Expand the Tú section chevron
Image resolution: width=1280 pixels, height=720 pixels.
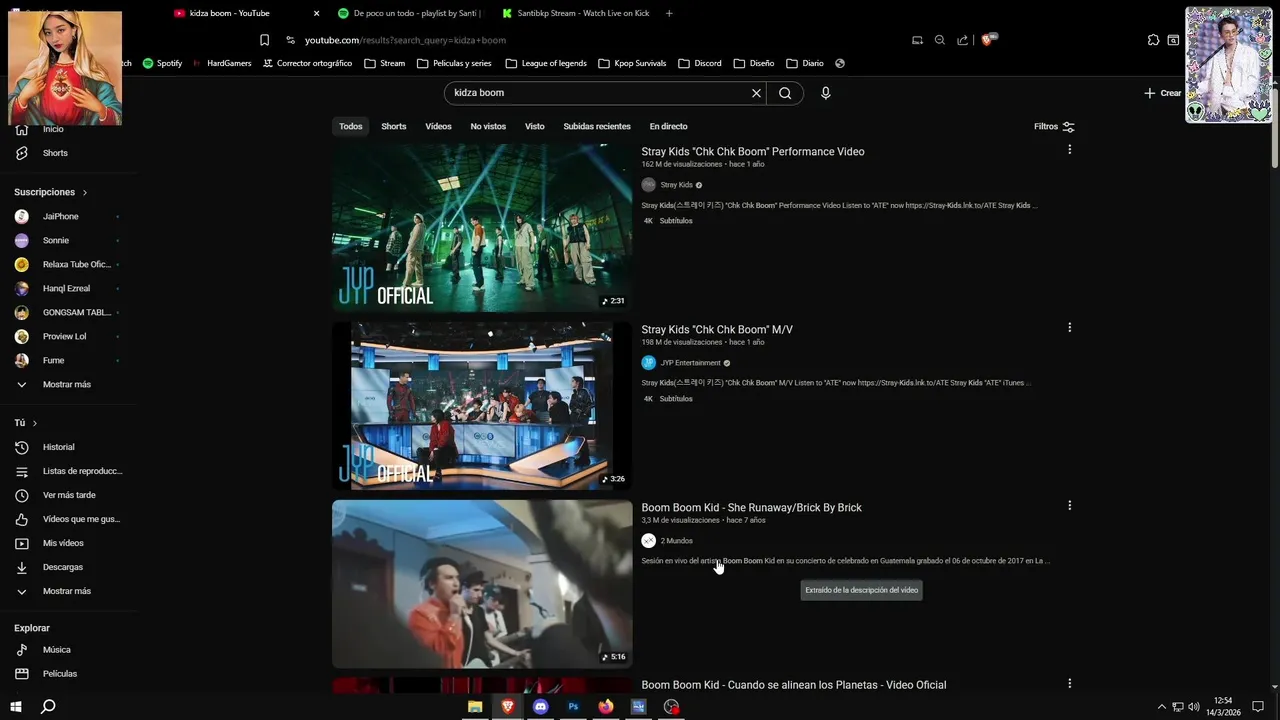[x=35, y=423]
